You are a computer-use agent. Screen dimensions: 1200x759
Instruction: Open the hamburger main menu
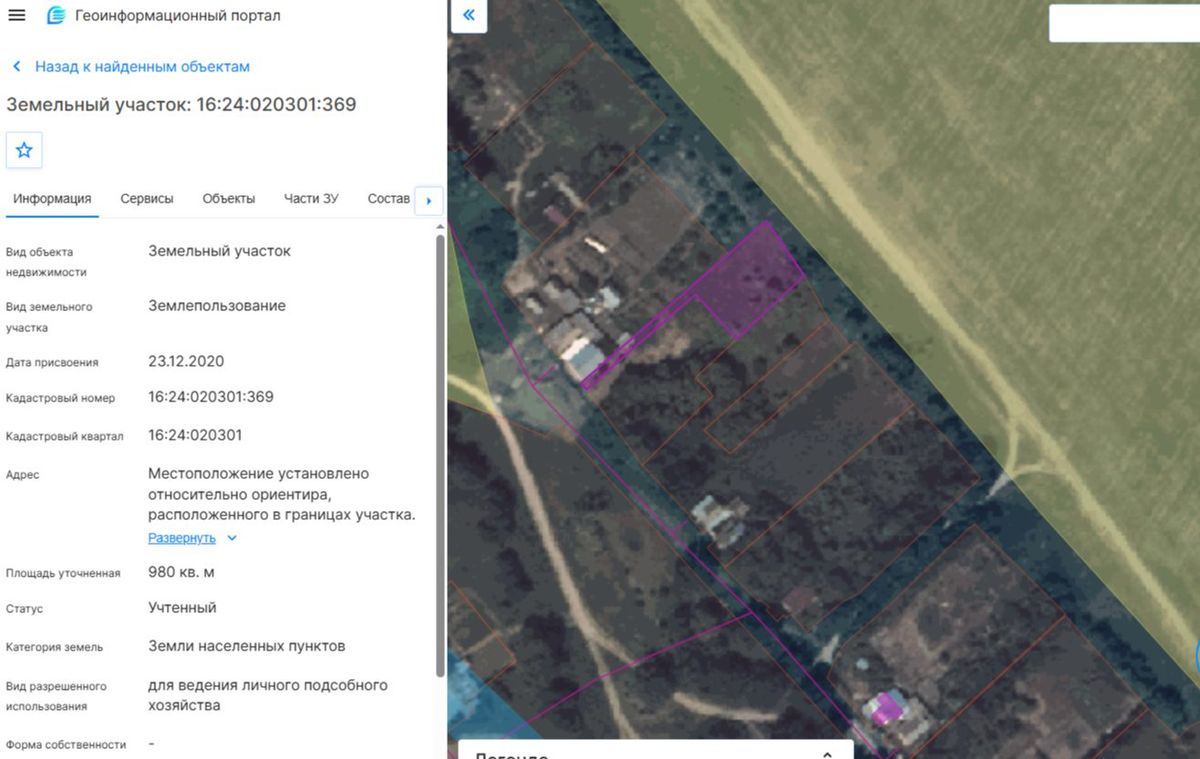click(x=17, y=16)
